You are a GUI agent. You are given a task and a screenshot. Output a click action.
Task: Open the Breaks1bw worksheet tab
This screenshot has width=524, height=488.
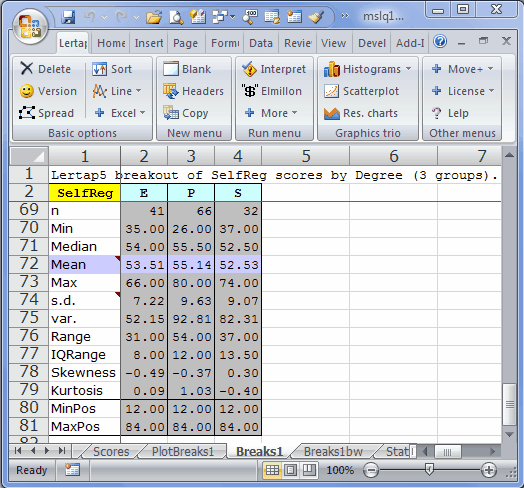pyautogui.click(x=333, y=452)
